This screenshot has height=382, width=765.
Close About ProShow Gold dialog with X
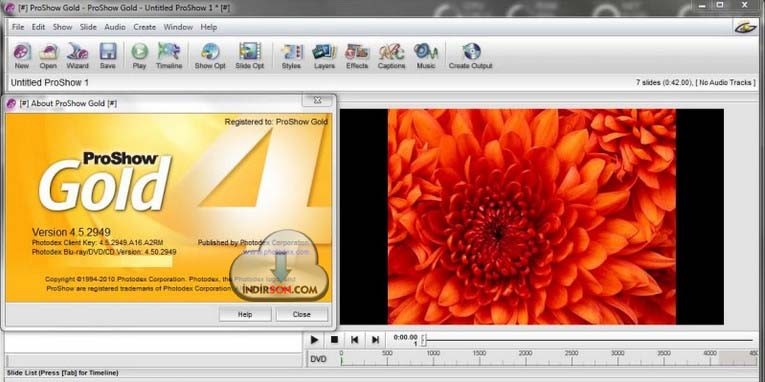tap(318, 101)
